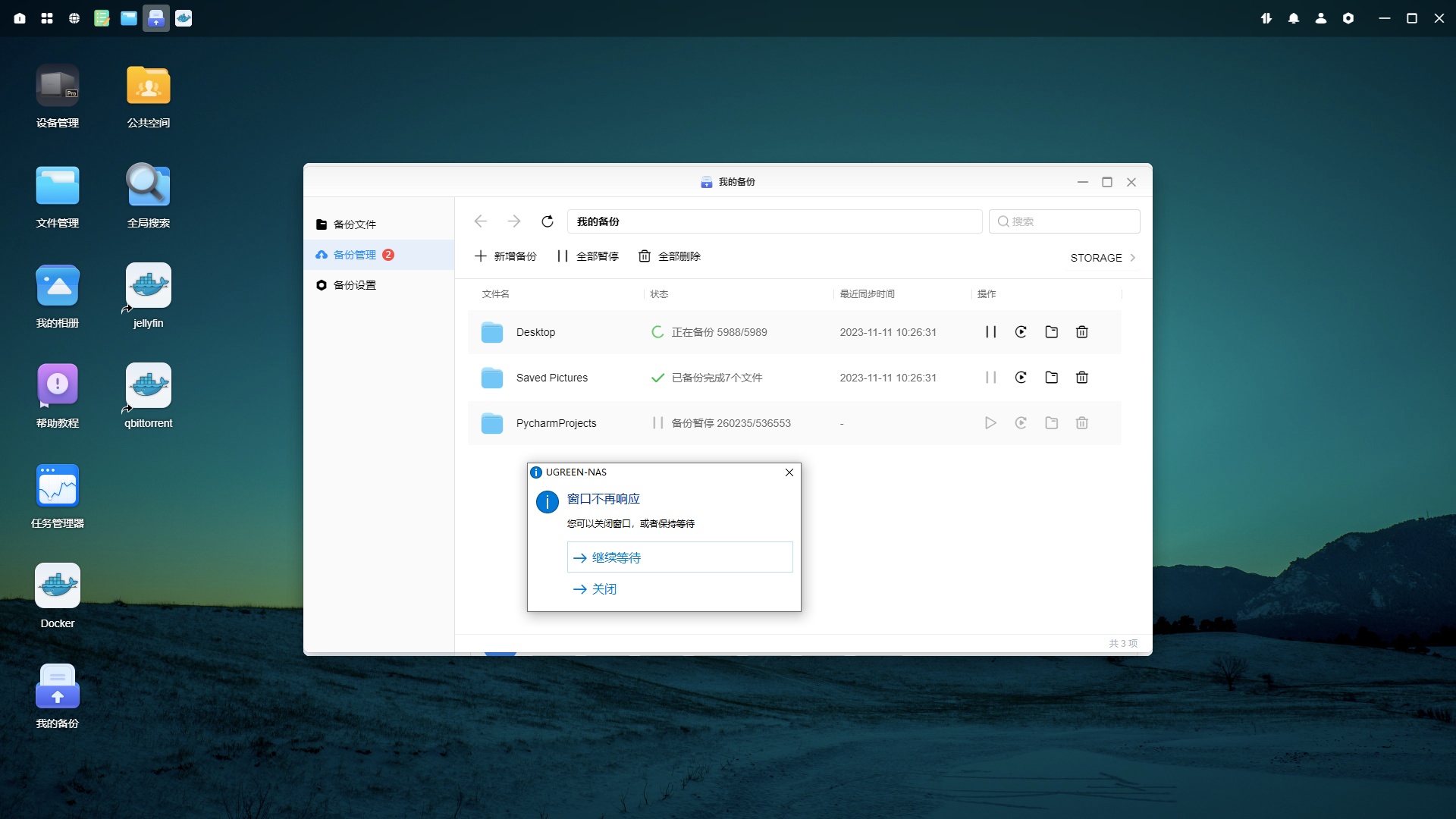The image size is (1456, 819).
Task: Expand the STORAGE chevron
Action: 1133,258
